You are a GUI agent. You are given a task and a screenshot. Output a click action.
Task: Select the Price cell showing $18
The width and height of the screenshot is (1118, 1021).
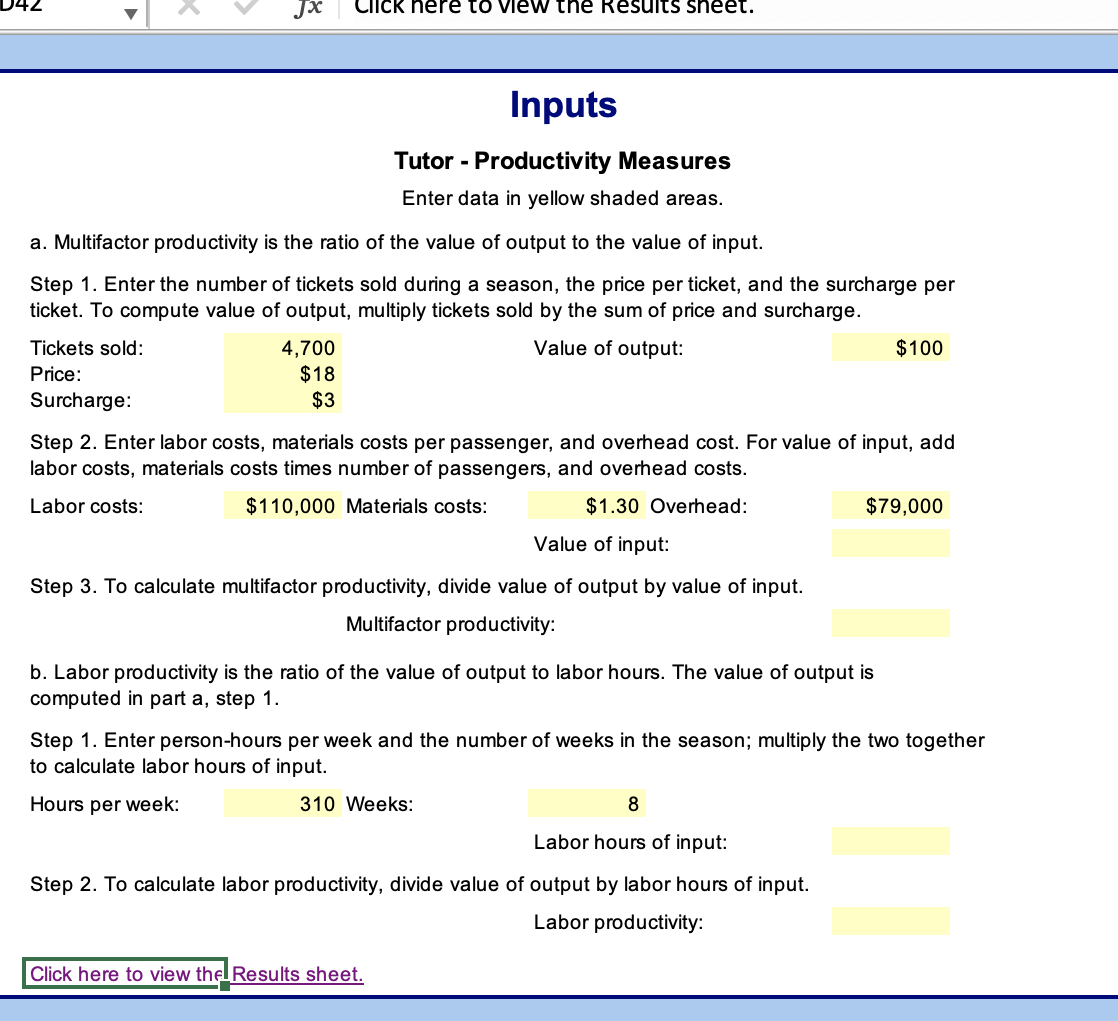click(282, 374)
